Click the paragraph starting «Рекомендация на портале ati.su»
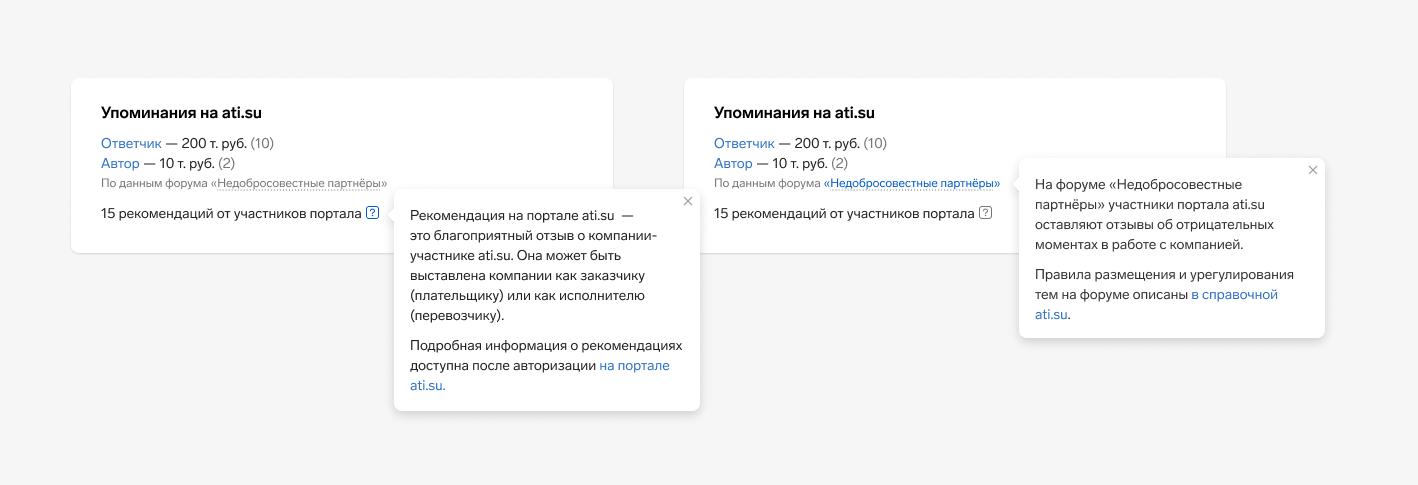 point(534,265)
